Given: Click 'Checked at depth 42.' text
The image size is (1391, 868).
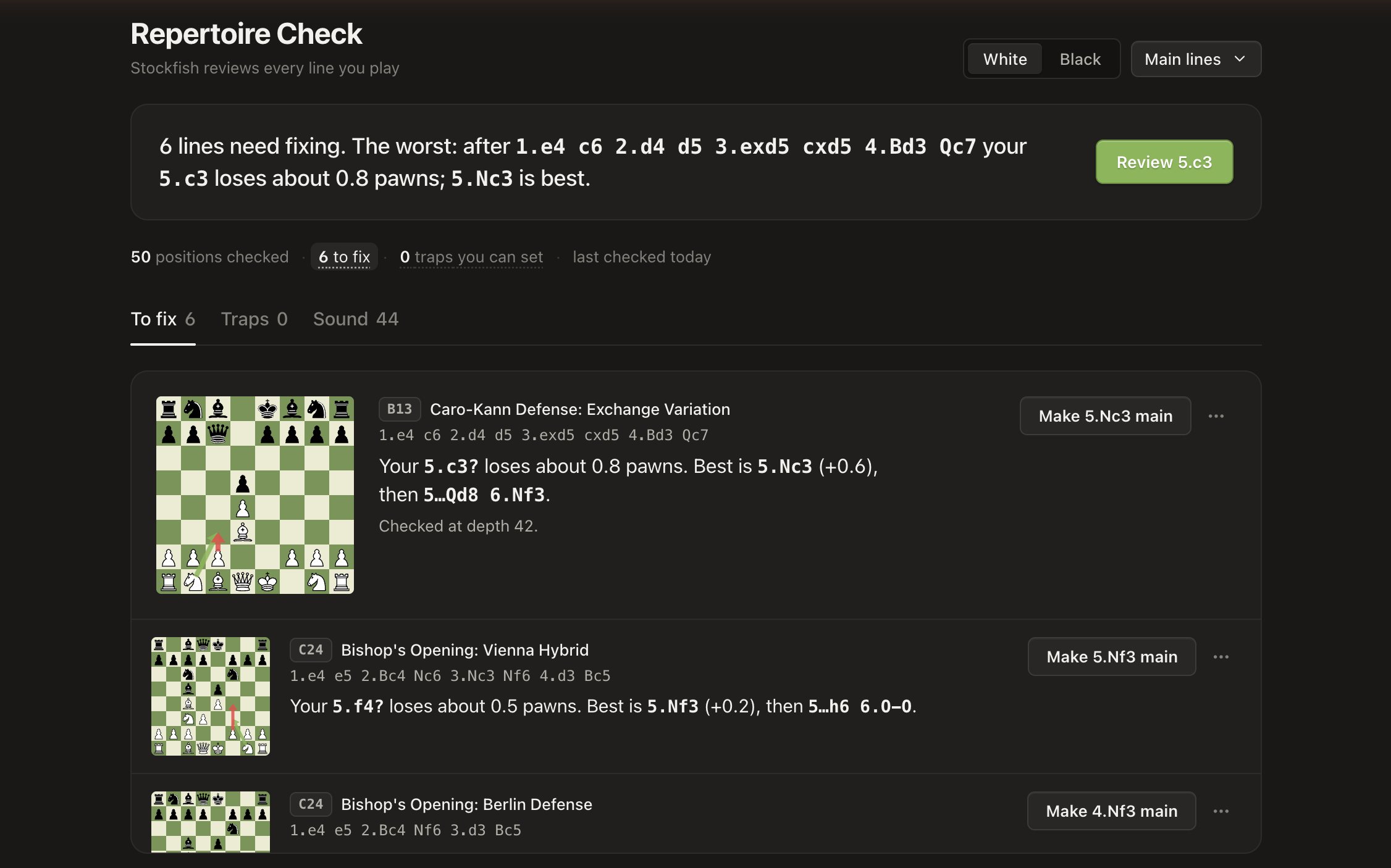Looking at the screenshot, I should tap(458, 526).
